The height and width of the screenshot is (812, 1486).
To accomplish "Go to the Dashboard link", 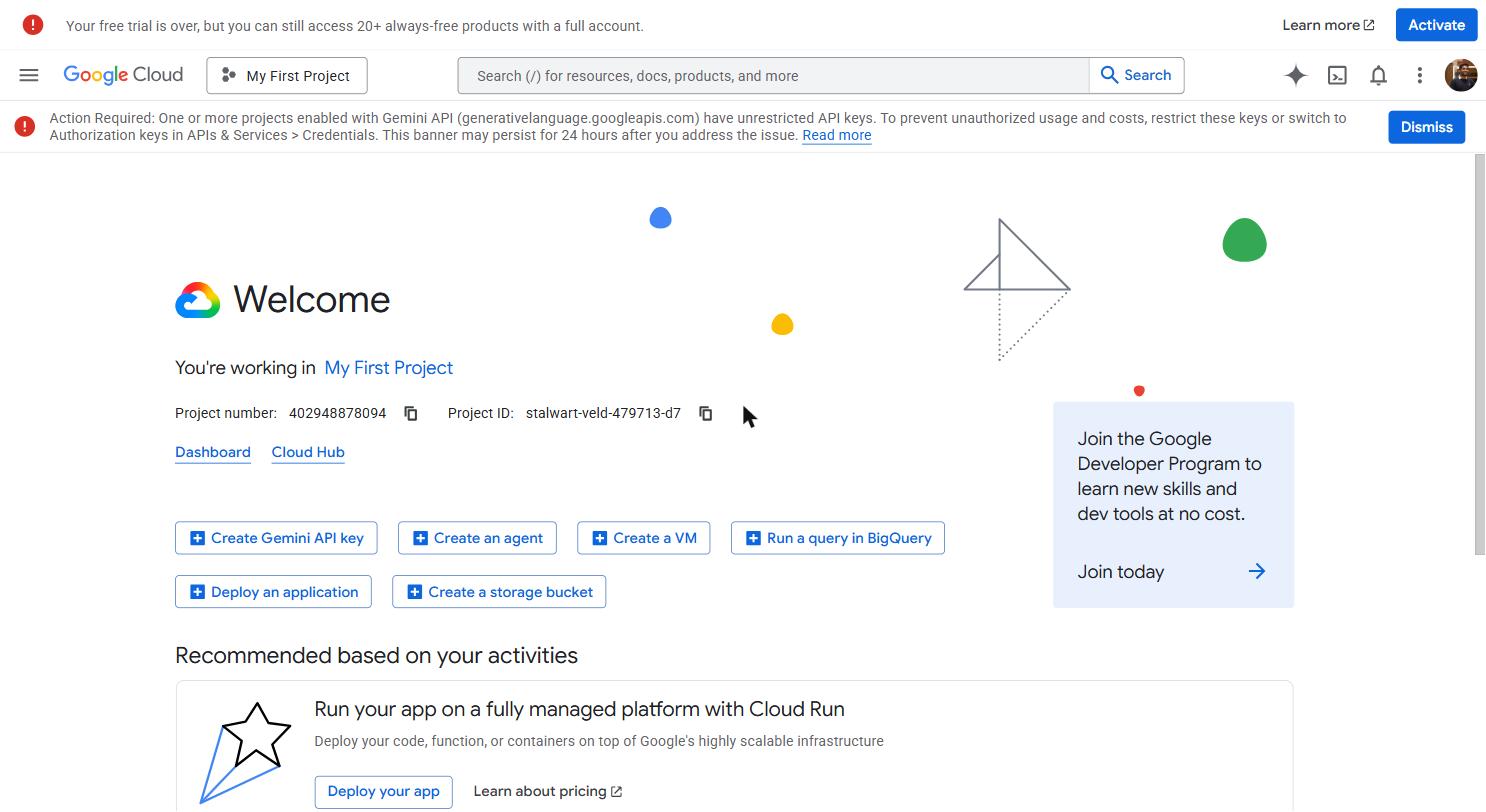I will coord(213,452).
